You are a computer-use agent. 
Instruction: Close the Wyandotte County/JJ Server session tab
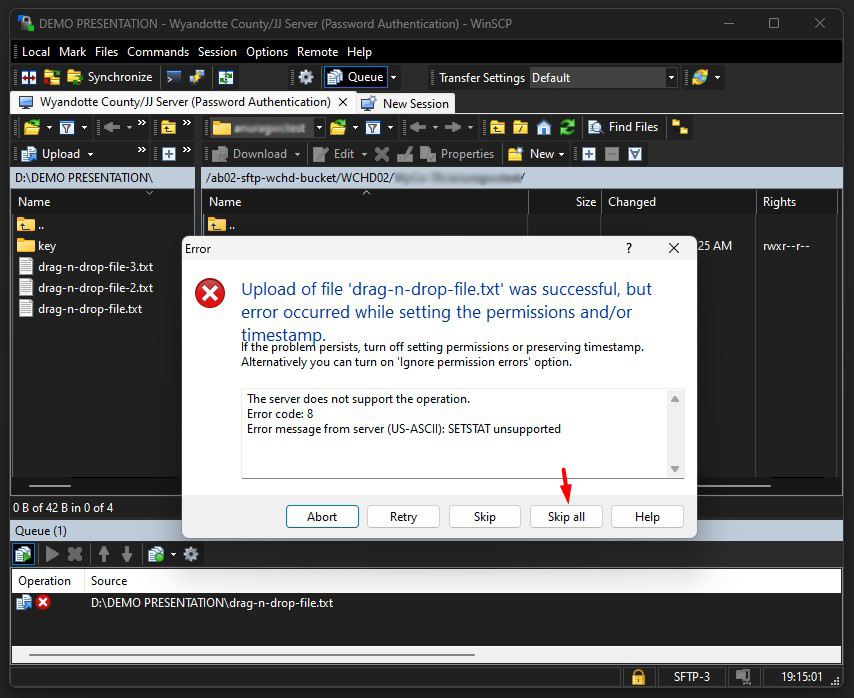pyautogui.click(x=343, y=102)
